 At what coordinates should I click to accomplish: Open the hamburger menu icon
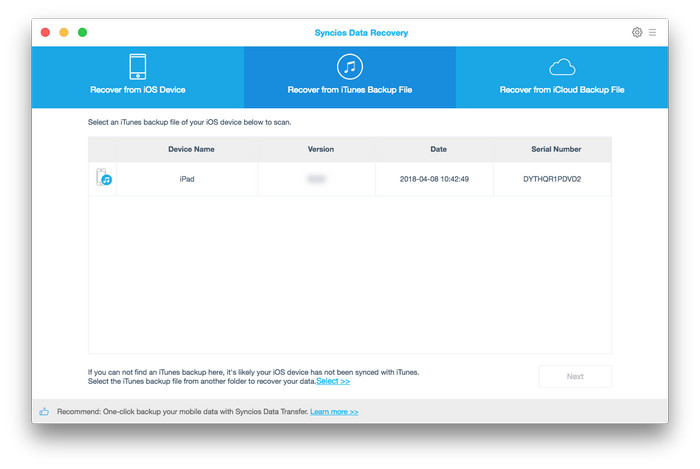652,32
